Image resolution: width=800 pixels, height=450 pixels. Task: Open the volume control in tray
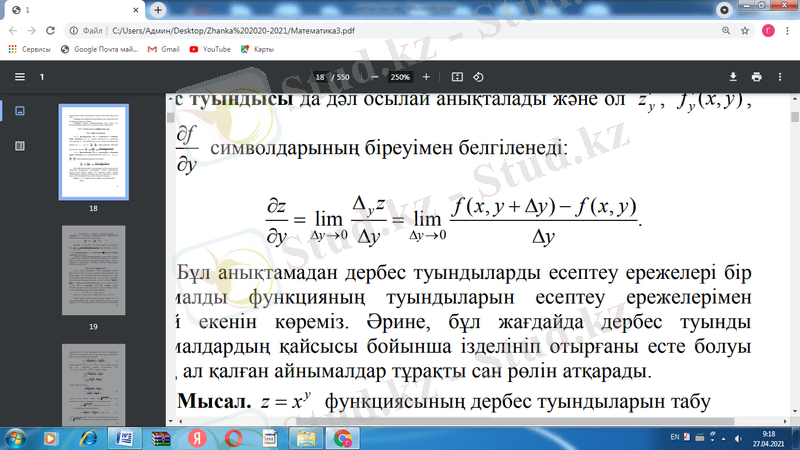point(738,438)
